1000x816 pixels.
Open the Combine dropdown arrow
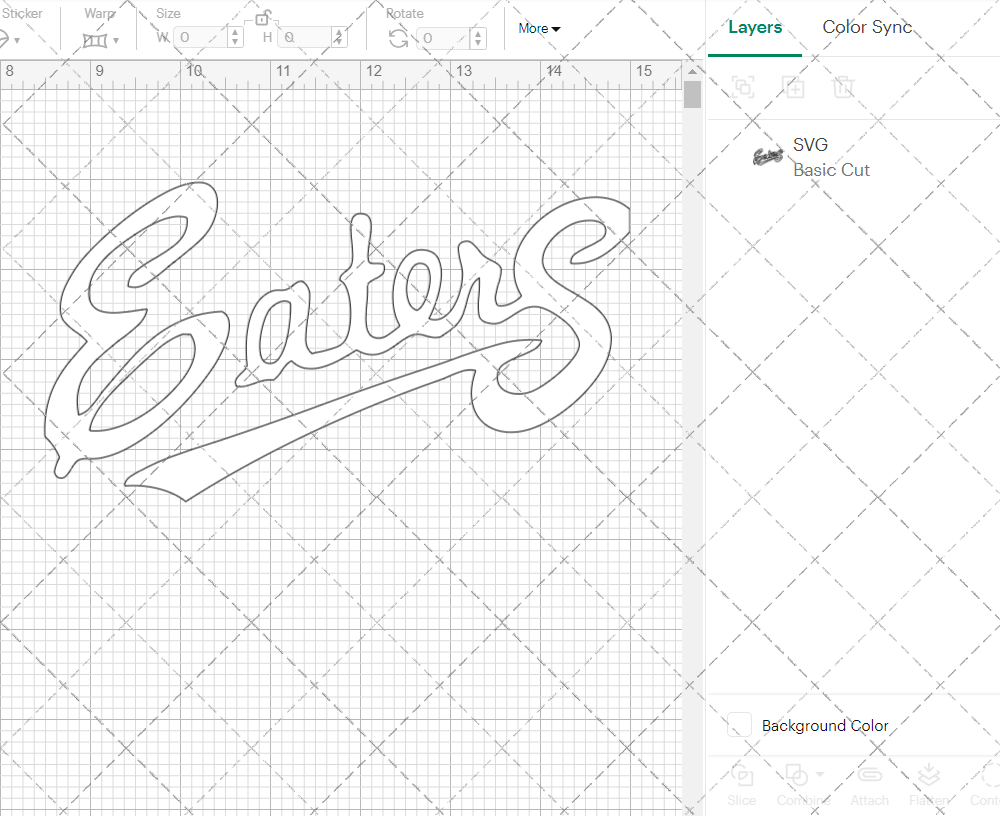click(820, 775)
